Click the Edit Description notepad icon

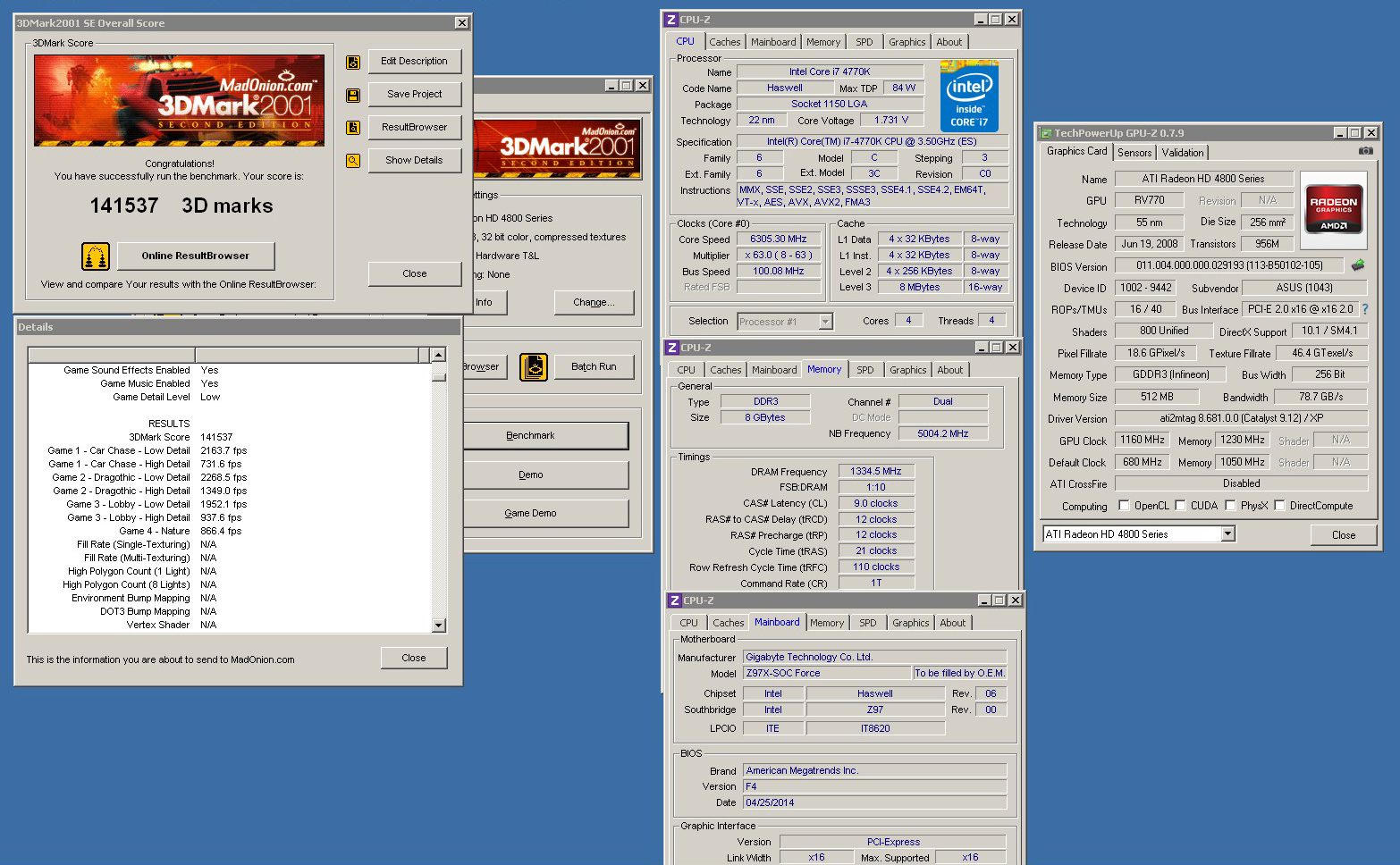coord(353,63)
